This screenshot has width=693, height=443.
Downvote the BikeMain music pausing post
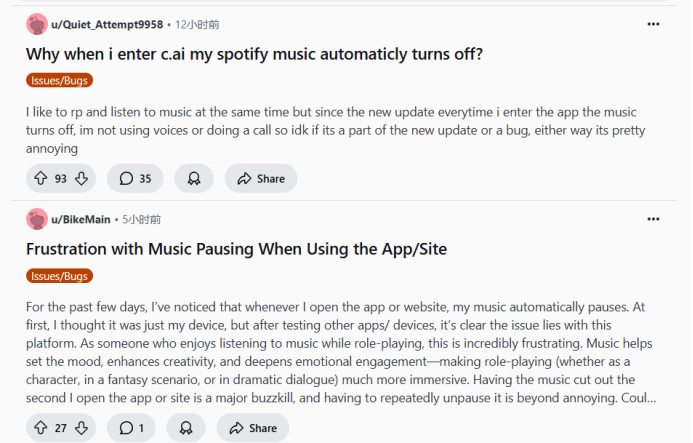click(x=81, y=428)
